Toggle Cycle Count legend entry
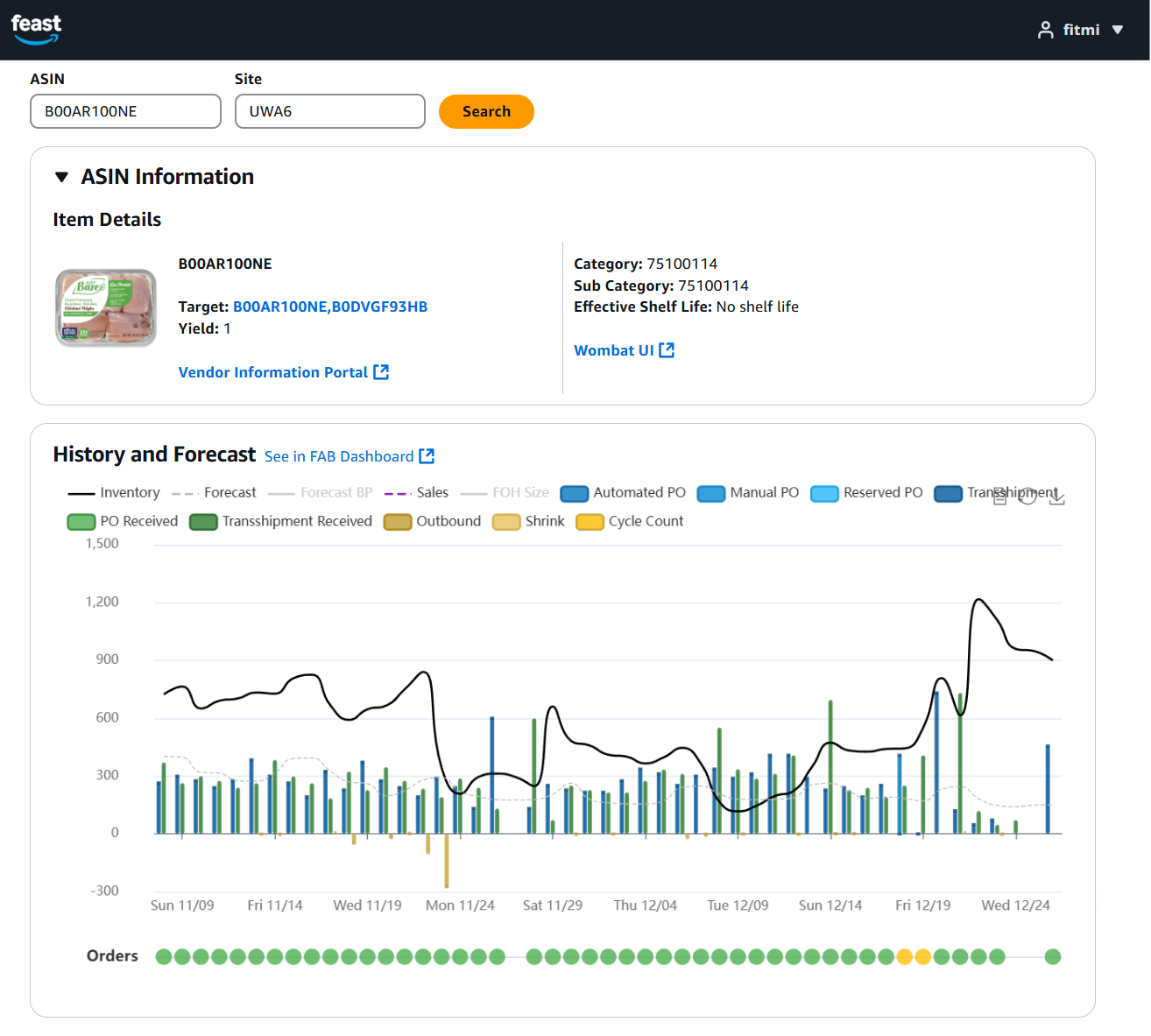Viewport: 1151px width, 1036px height. click(x=629, y=521)
